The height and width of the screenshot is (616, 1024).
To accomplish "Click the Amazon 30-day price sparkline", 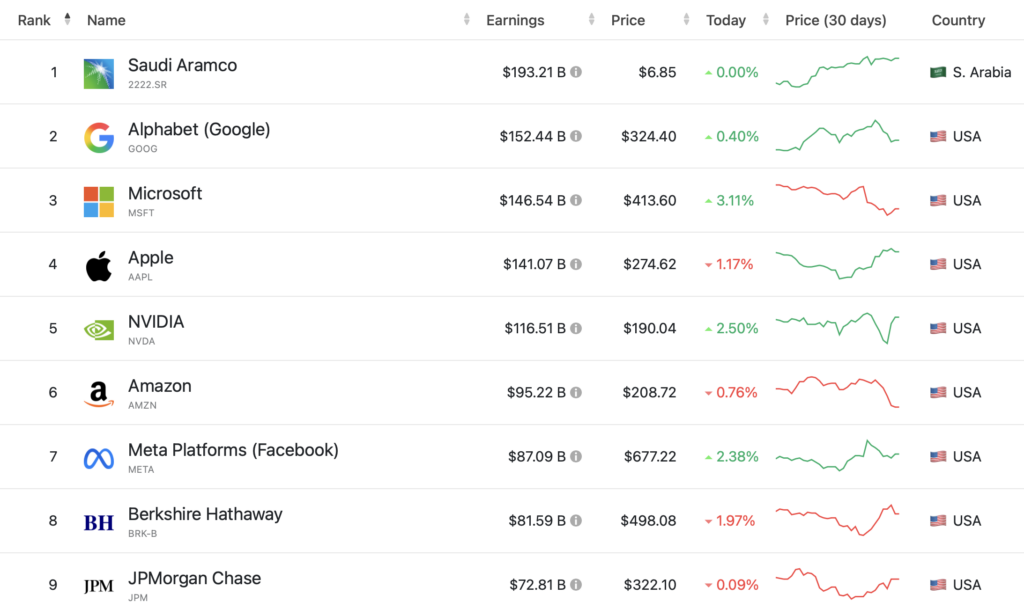I will click(838, 391).
